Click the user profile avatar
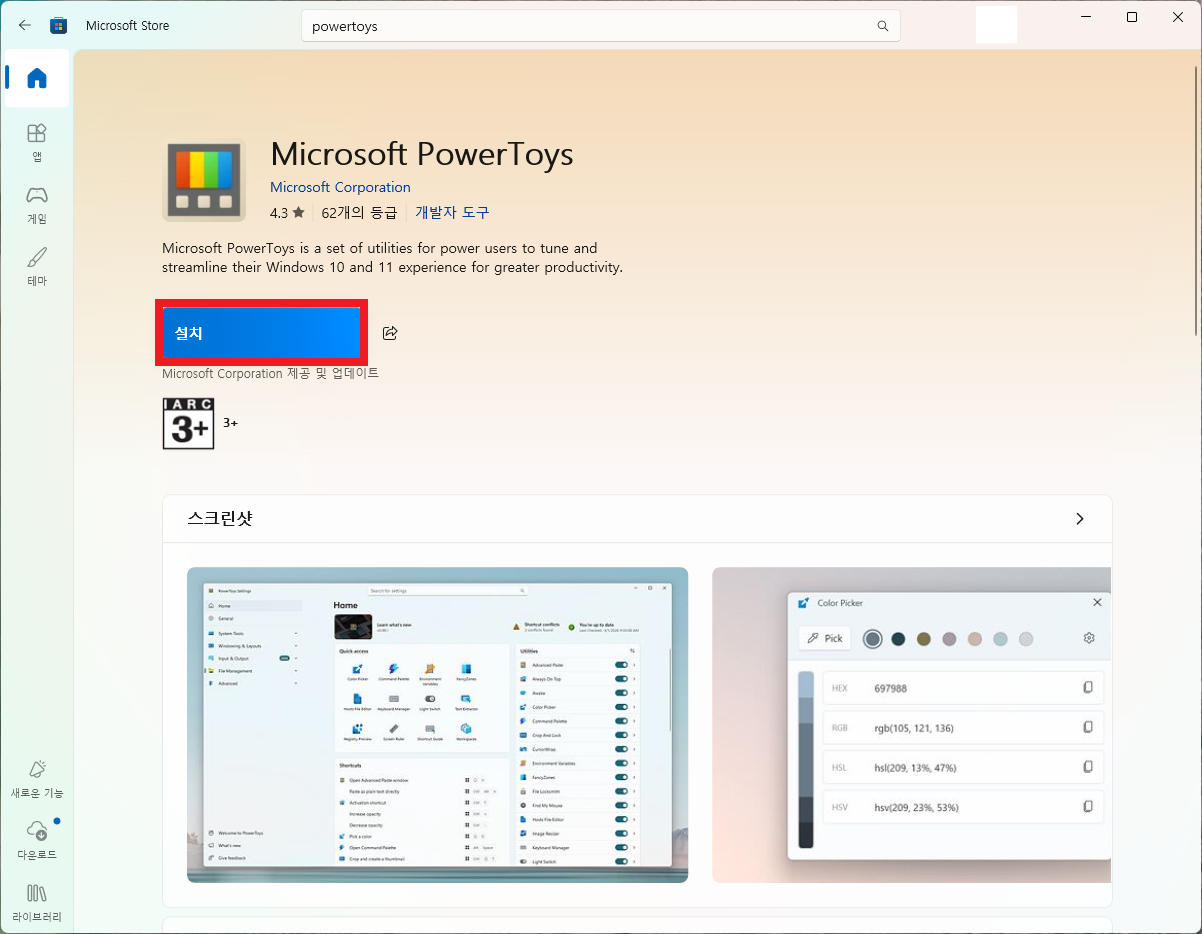The width and height of the screenshot is (1202, 934). pos(996,25)
